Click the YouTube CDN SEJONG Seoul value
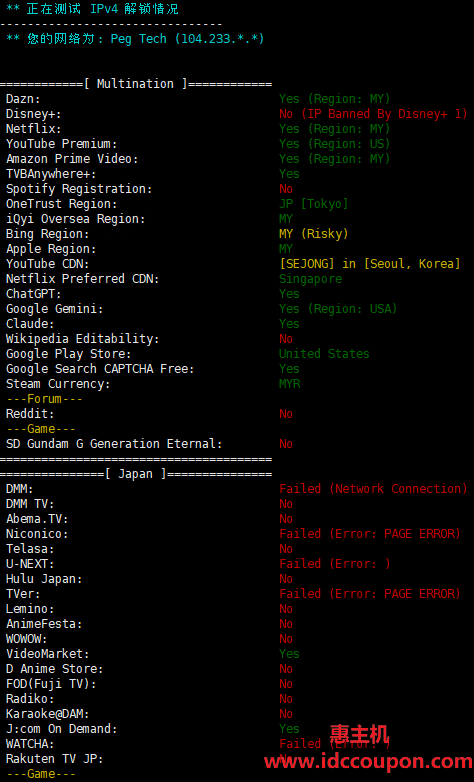Screen dimensions: 474x782 [369, 264]
